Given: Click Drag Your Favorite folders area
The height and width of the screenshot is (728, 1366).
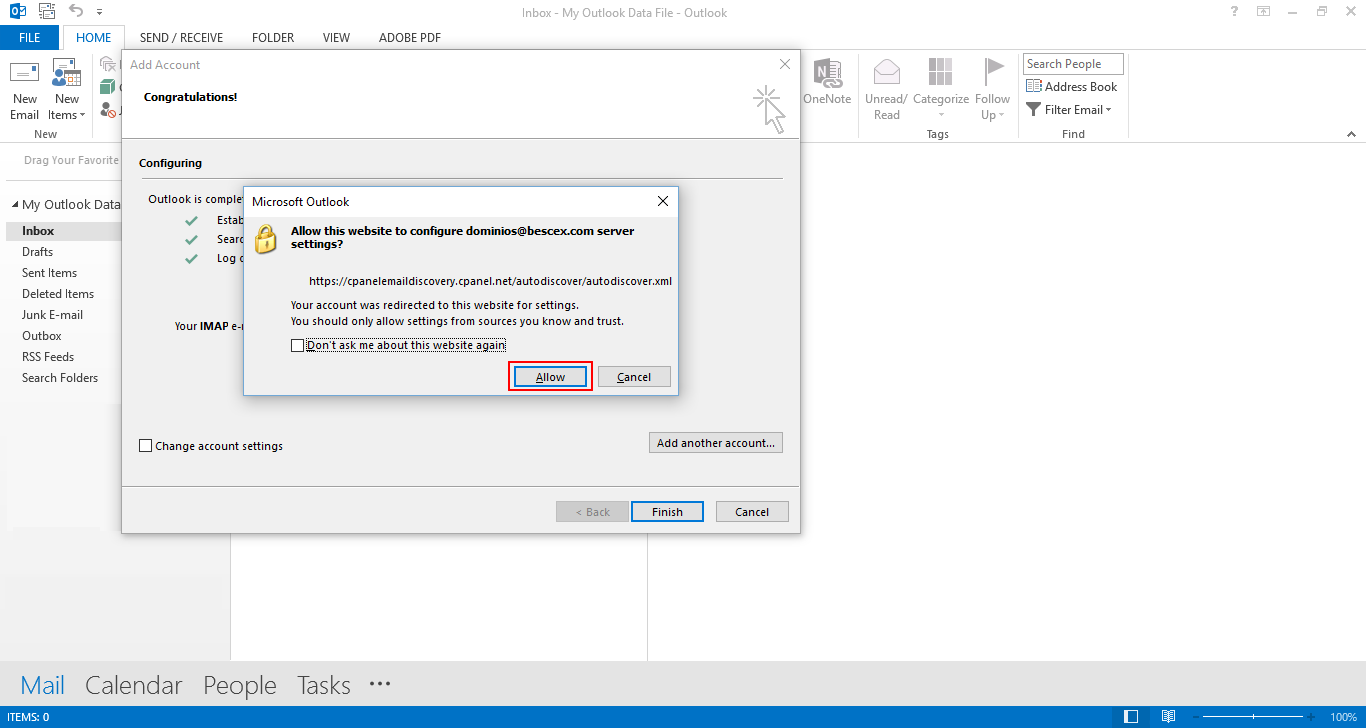Looking at the screenshot, I should tap(71, 160).
